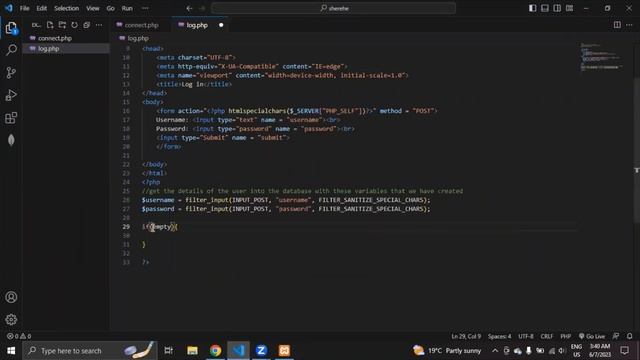Change language mode via PHP
Screen dimensions: 640x360
[x=565, y=336]
